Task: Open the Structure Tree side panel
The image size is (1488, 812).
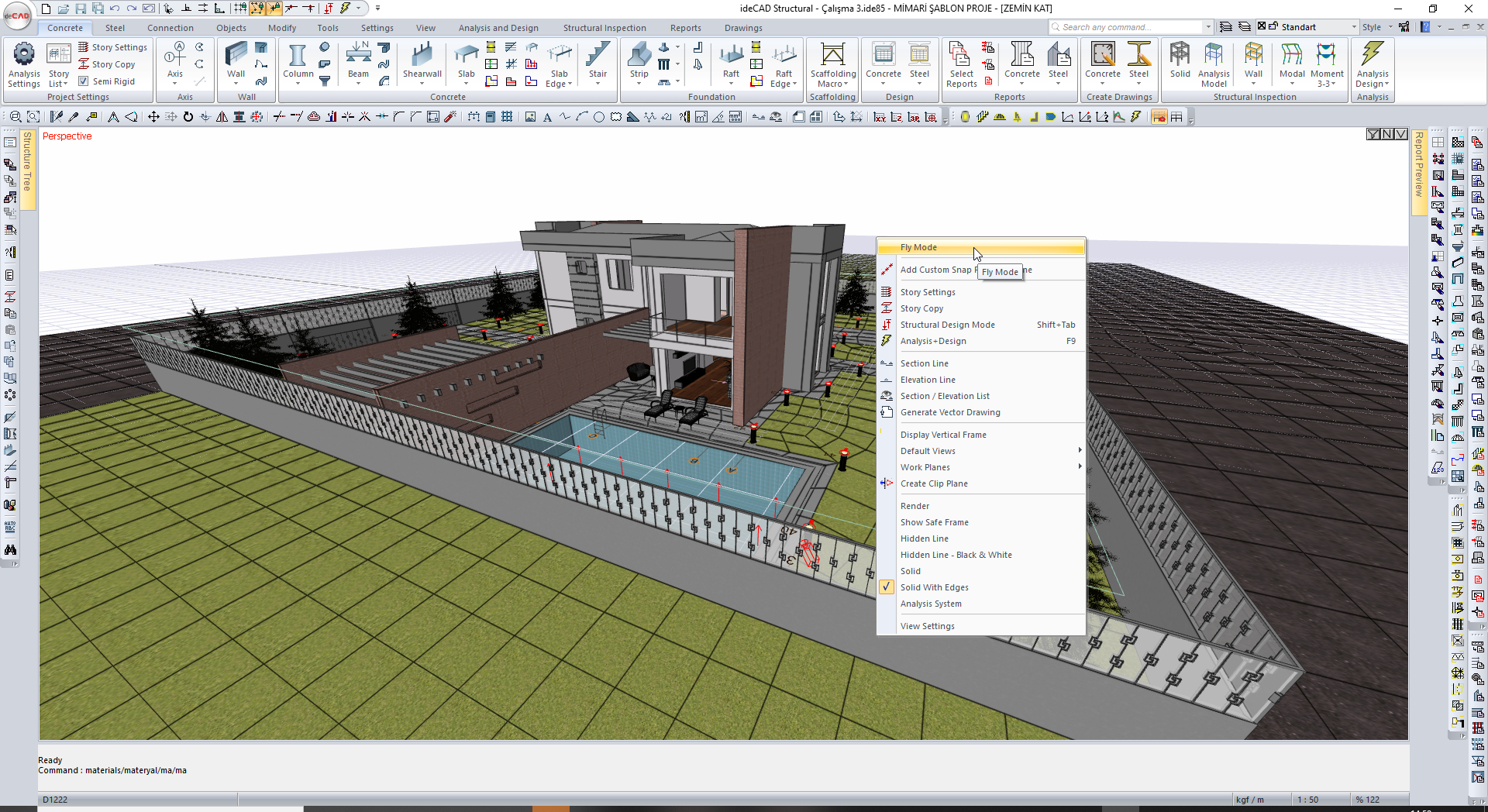Action: pos(28,163)
